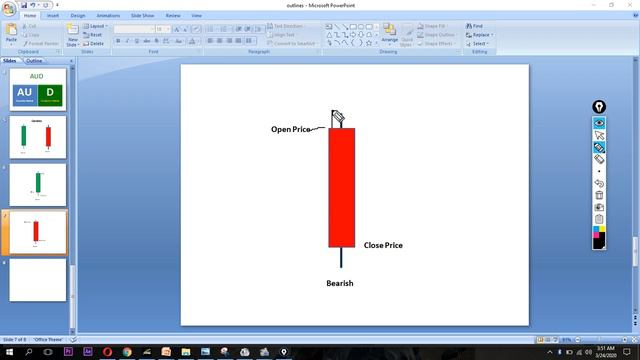
Task: Select the blank slide thumbnail
Action: 38,280
